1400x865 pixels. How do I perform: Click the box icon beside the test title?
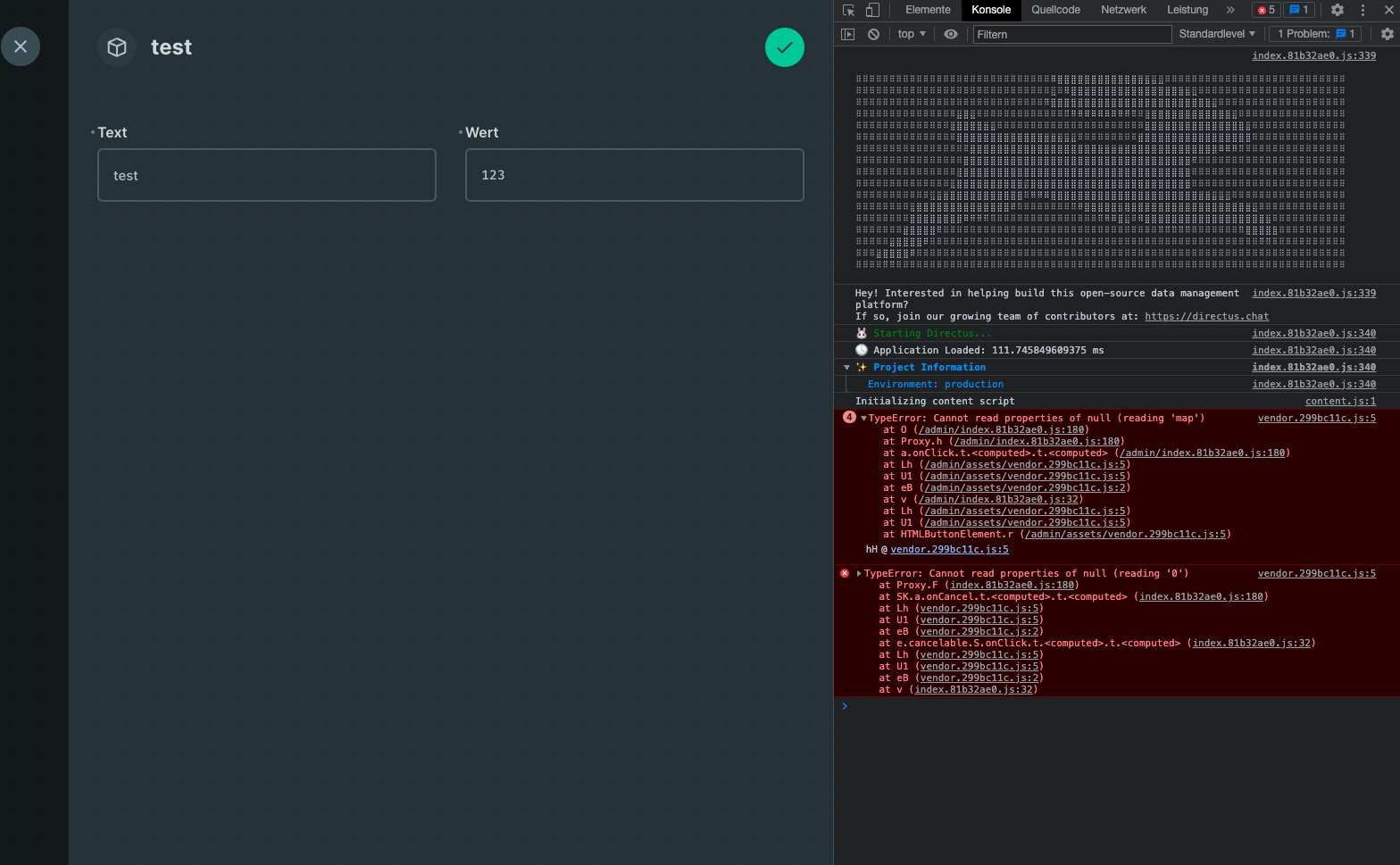pos(117,47)
